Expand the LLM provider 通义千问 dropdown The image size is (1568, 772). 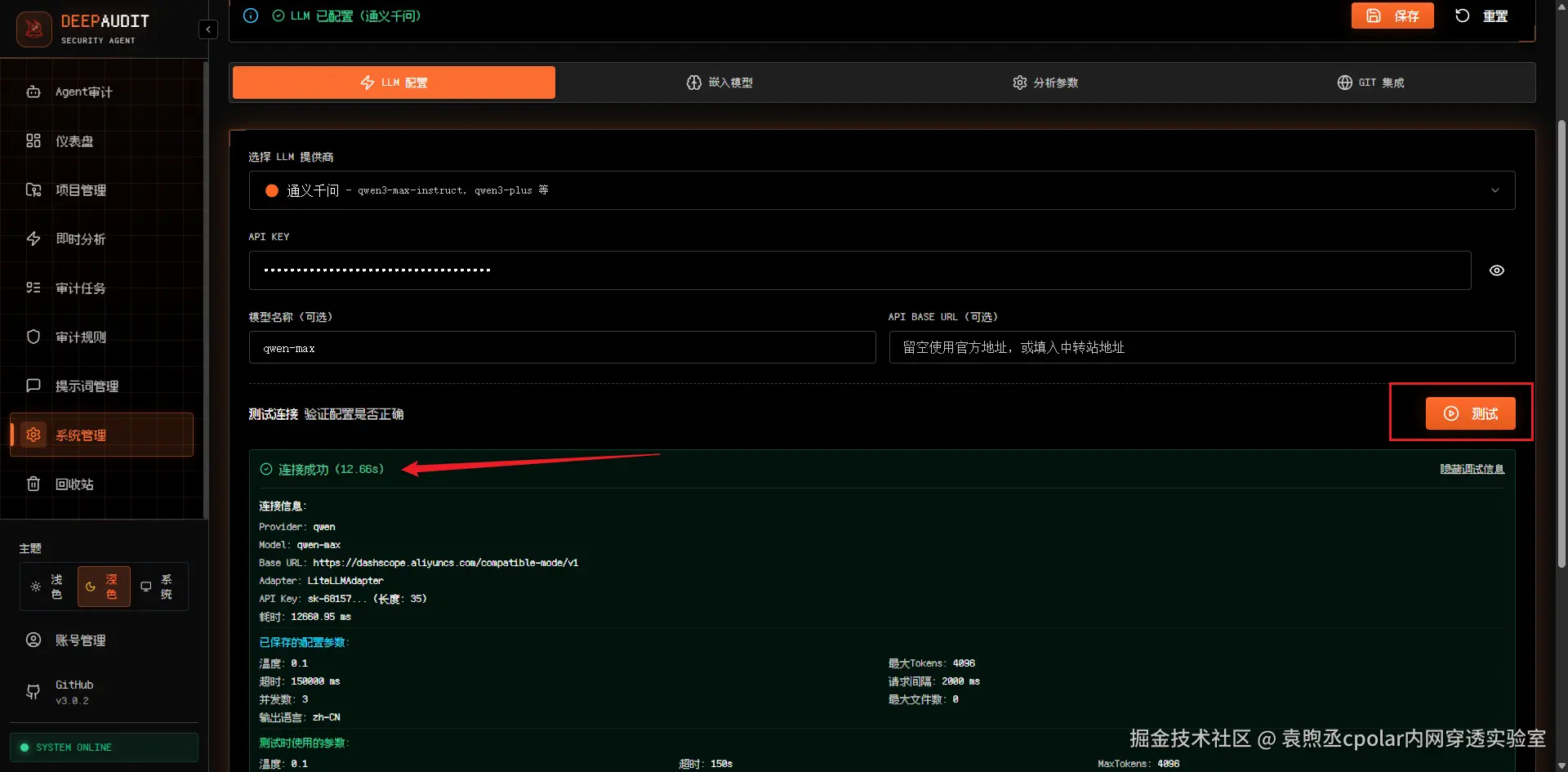pos(882,190)
